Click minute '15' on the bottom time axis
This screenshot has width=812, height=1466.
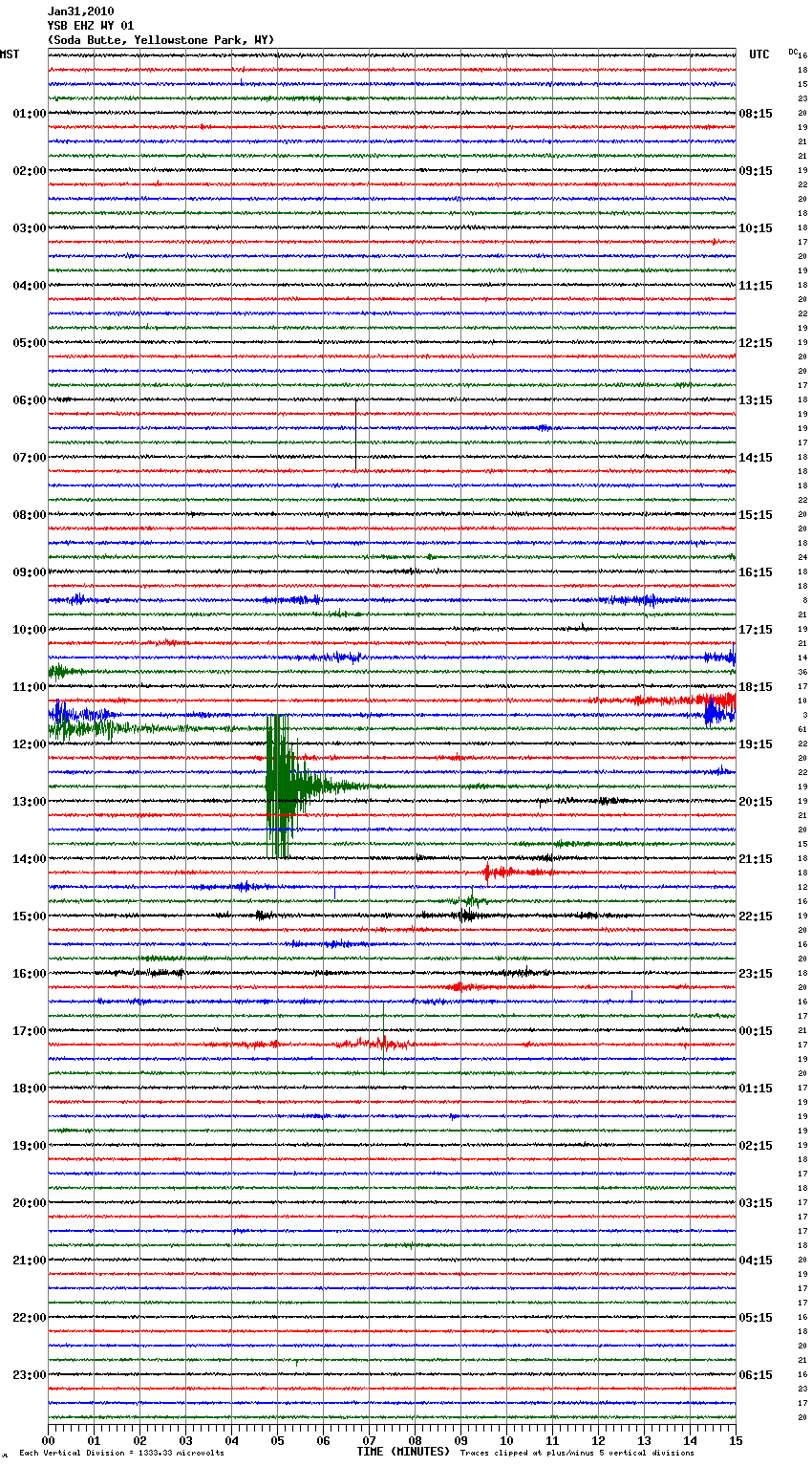tap(736, 1440)
